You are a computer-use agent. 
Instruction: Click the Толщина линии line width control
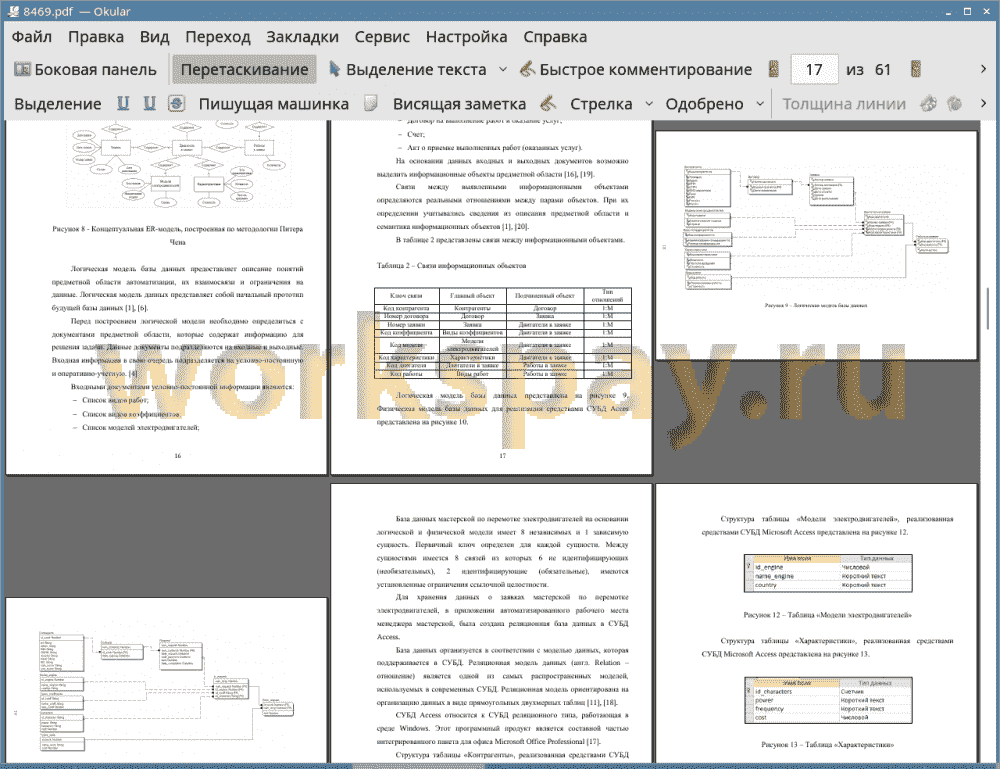(844, 104)
